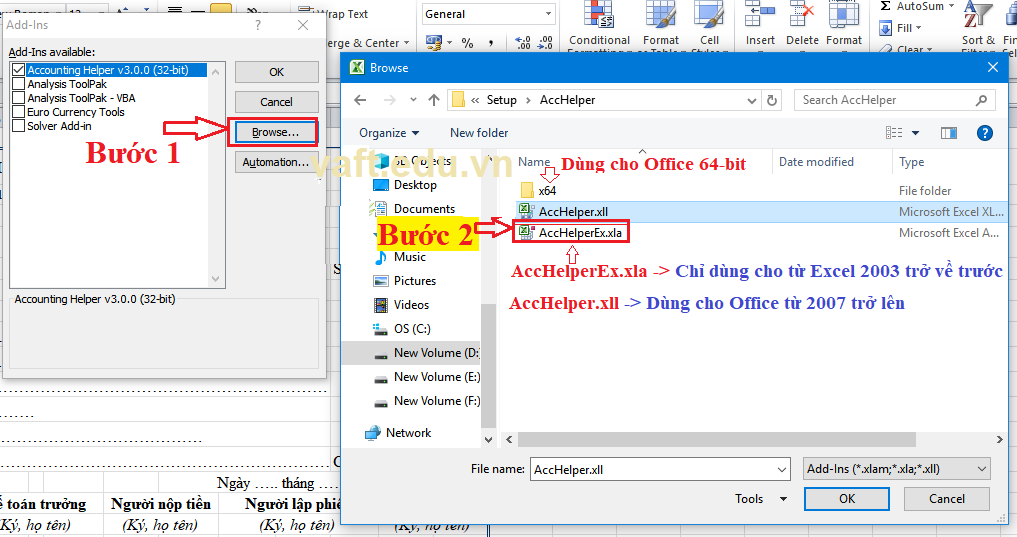Click Search AccHelper field
This screenshot has height=537, width=1017.
coord(894,100)
